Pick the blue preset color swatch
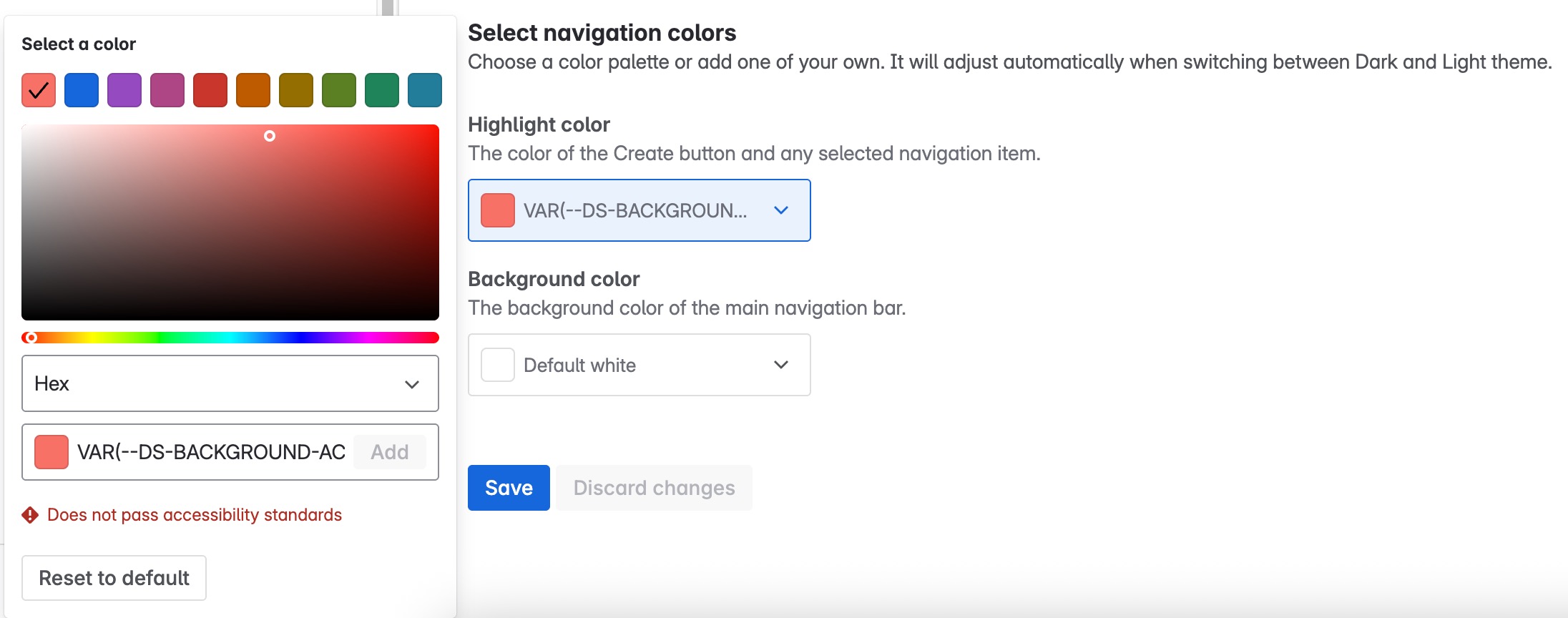Image resolution: width=1568 pixels, height=618 pixels. pyautogui.click(x=82, y=90)
